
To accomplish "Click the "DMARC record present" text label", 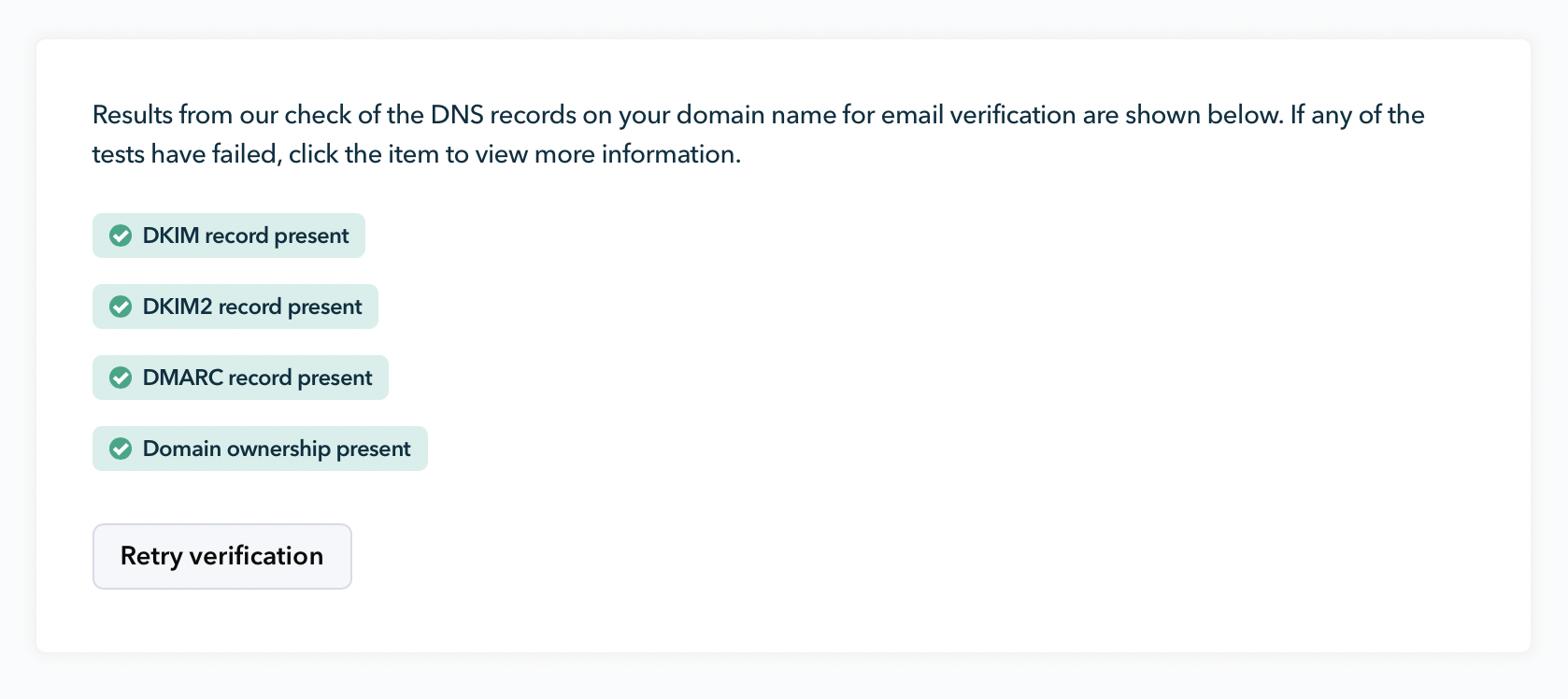I will pyautogui.click(x=257, y=378).
